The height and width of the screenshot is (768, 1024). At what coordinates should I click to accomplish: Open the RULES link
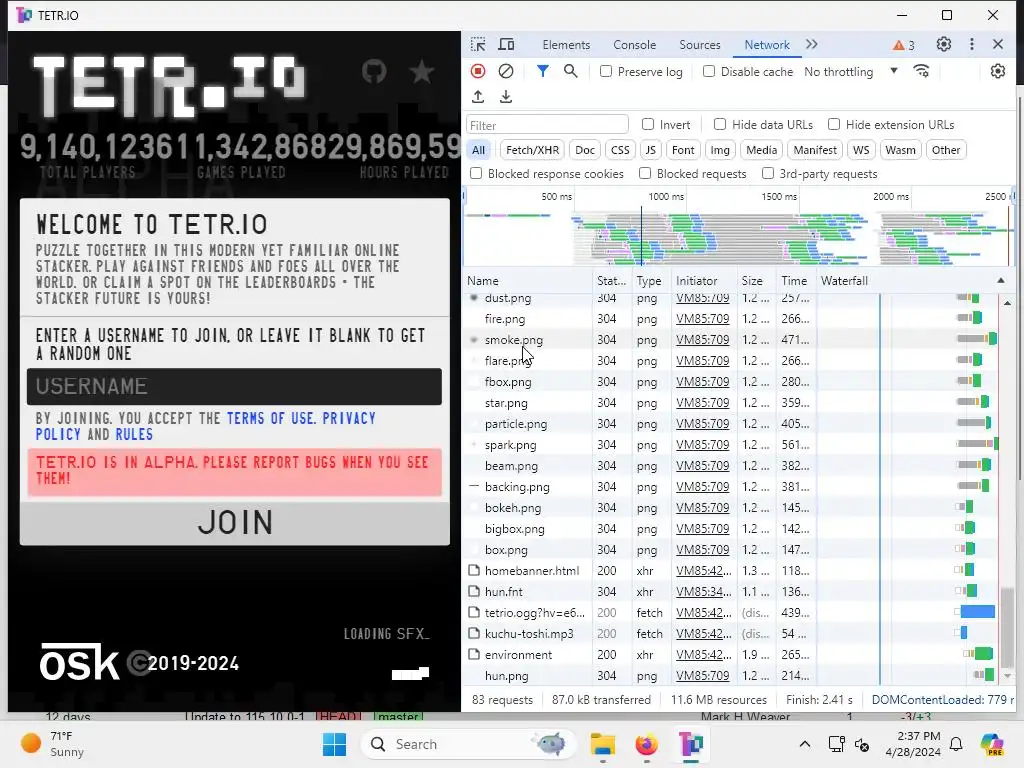(134, 434)
